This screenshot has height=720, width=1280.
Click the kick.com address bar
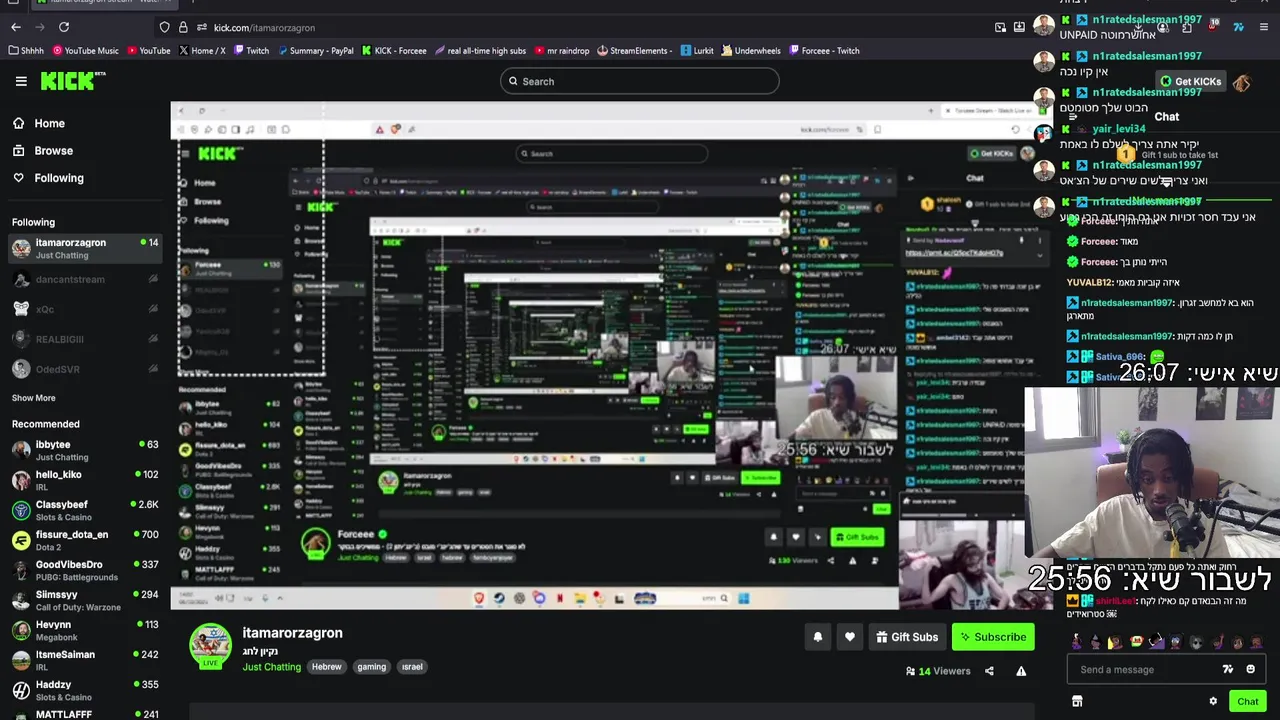click(590, 27)
